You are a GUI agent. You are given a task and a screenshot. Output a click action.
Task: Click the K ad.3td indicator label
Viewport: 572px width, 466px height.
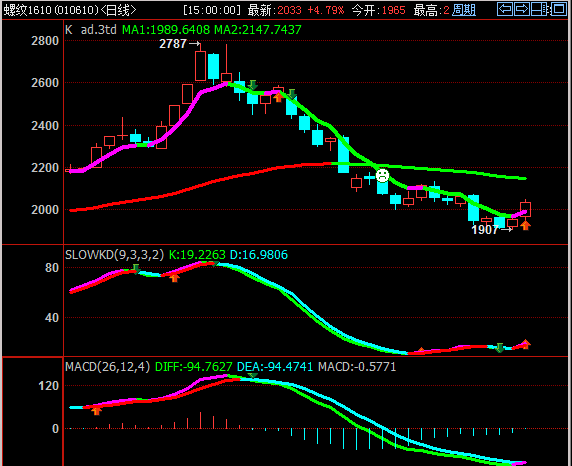[90, 30]
